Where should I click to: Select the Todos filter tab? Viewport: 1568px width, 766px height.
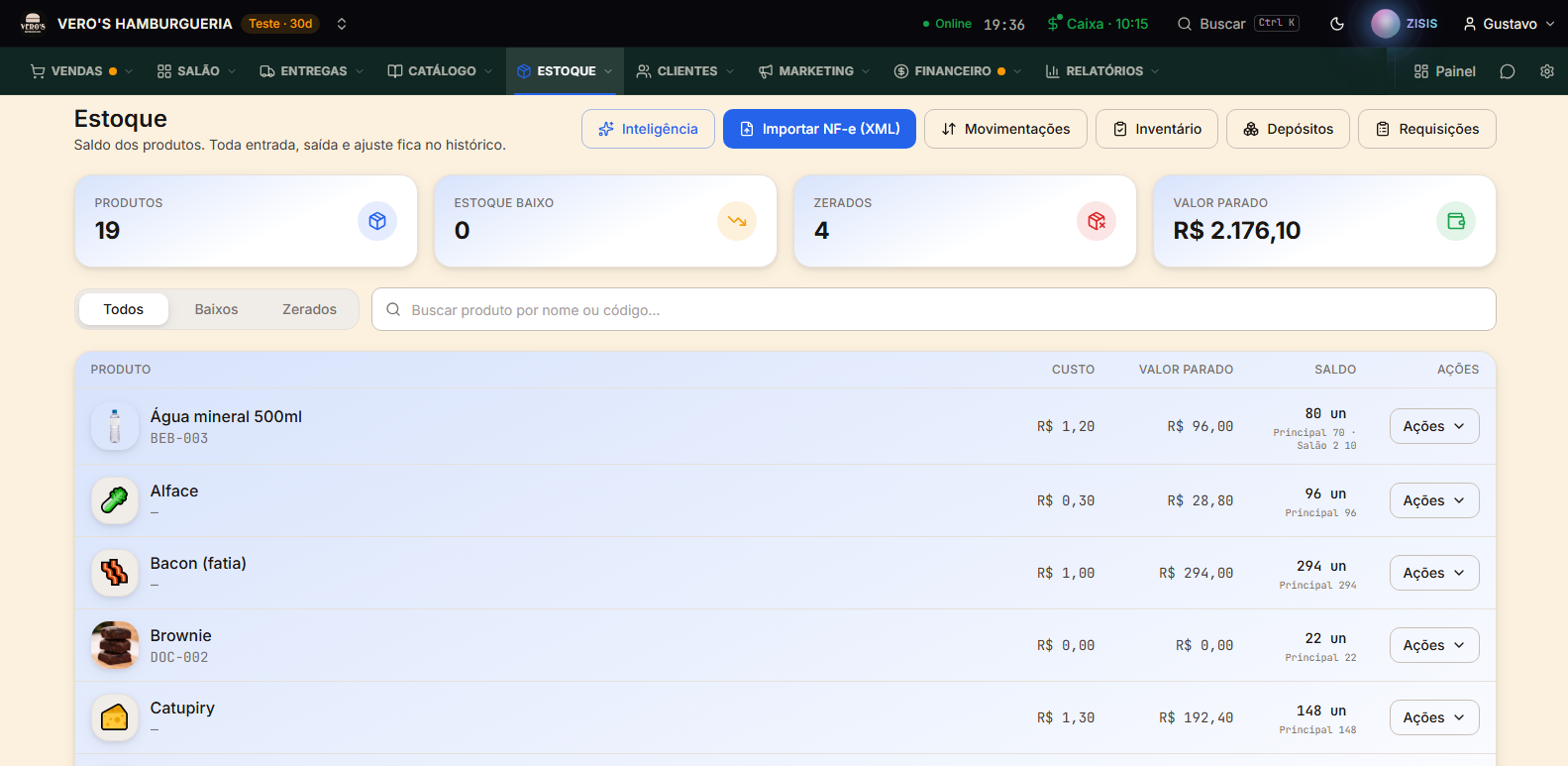(x=124, y=309)
